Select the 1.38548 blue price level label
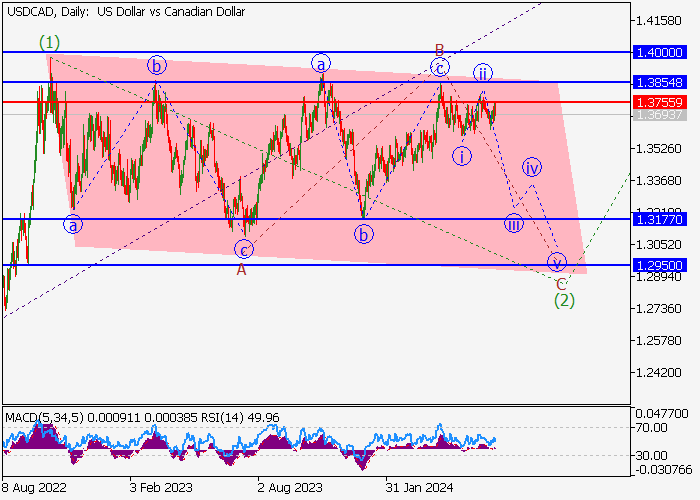The width and height of the screenshot is (700, 500). 660,82
